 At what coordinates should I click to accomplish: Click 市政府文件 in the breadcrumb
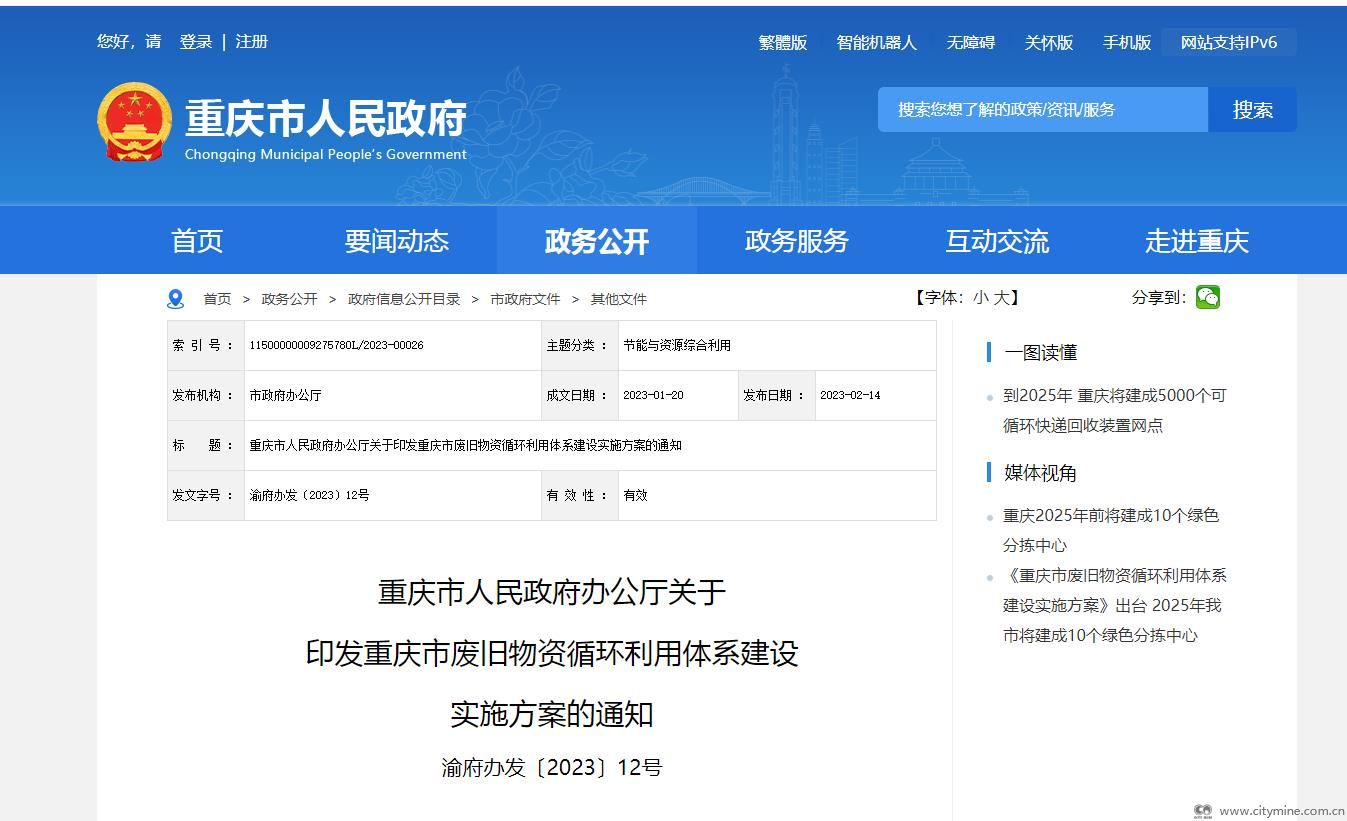[525, 299]
